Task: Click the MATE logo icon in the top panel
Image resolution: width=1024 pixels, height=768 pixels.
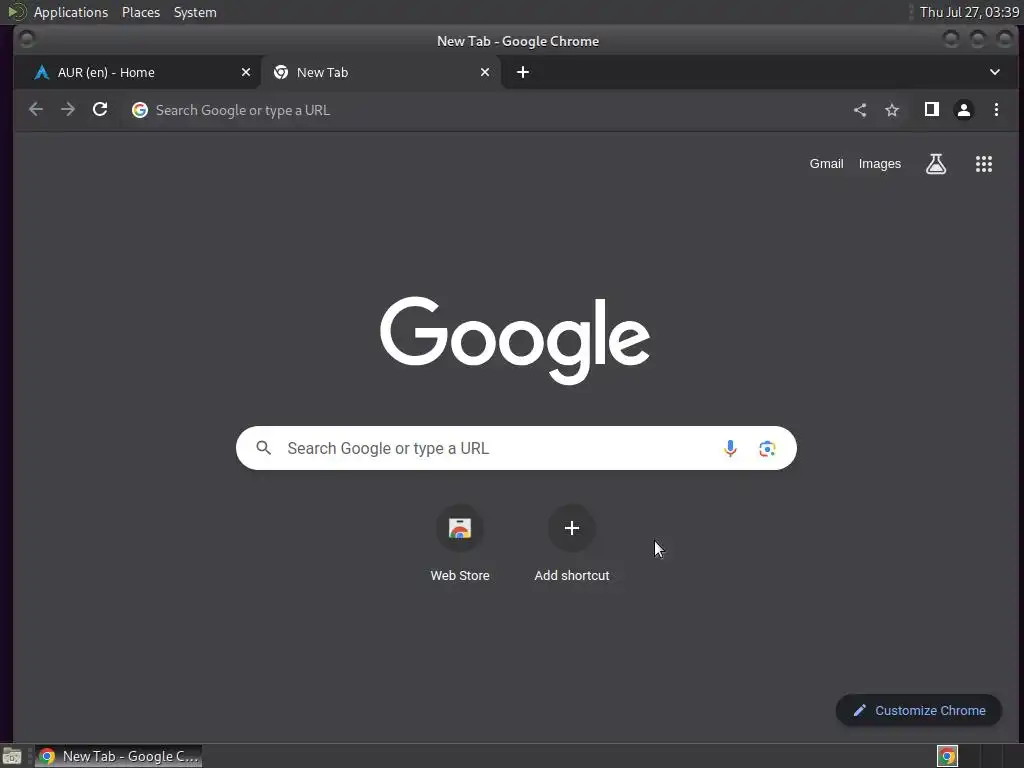Action: click(16, 12)
